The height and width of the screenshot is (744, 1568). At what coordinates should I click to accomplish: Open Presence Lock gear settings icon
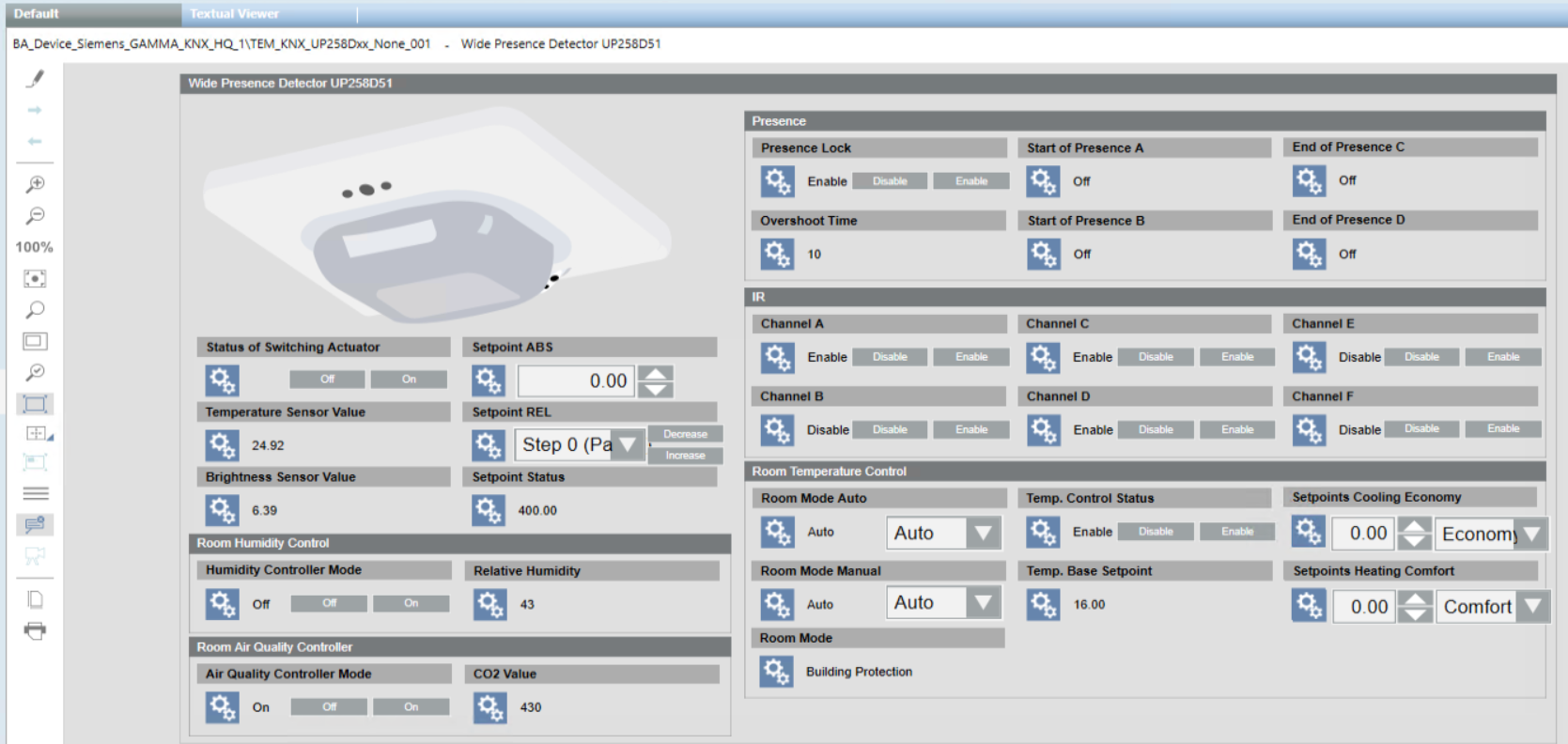point(777,181)
